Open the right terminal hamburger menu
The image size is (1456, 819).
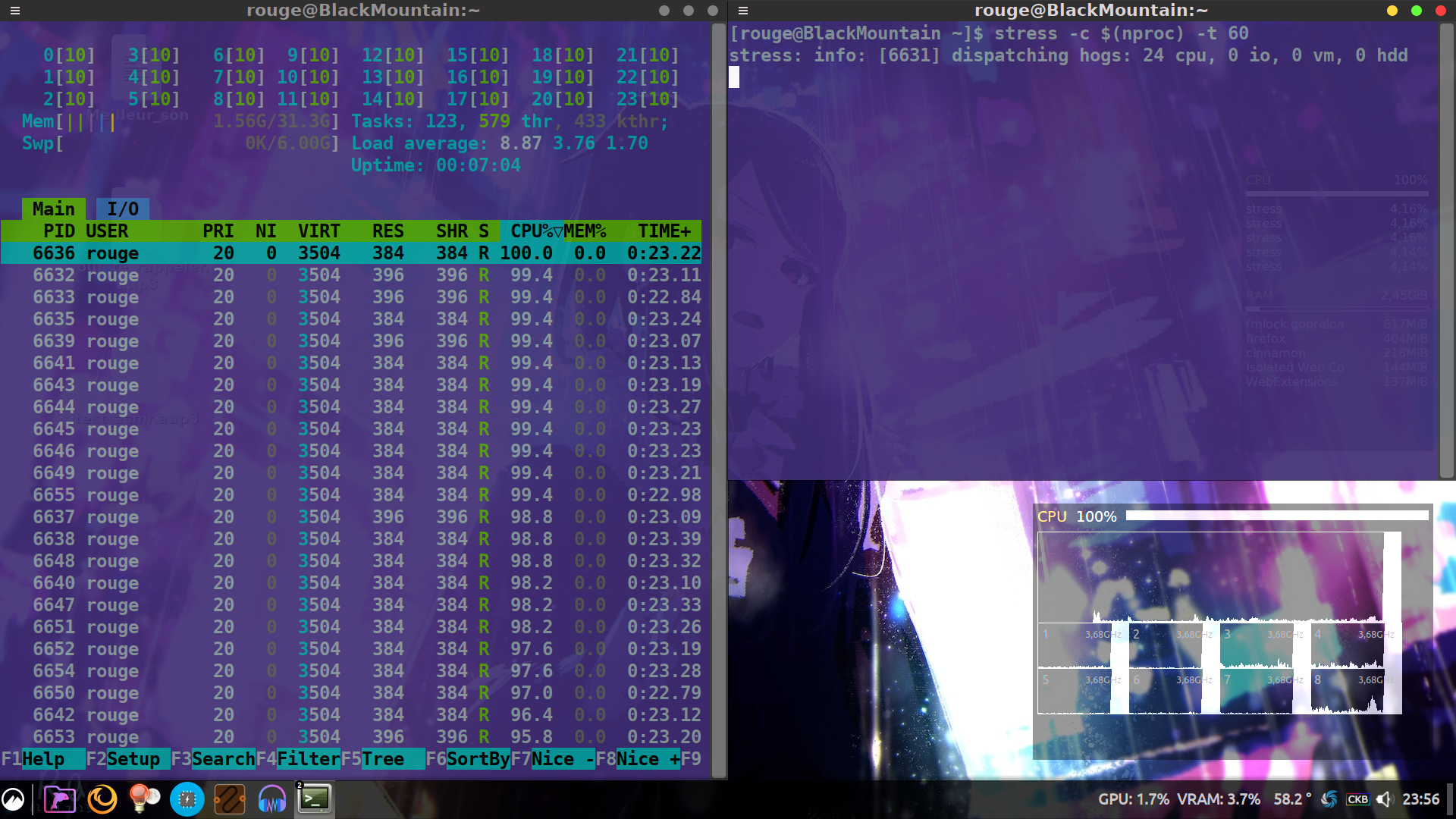[x=743, y=11]
